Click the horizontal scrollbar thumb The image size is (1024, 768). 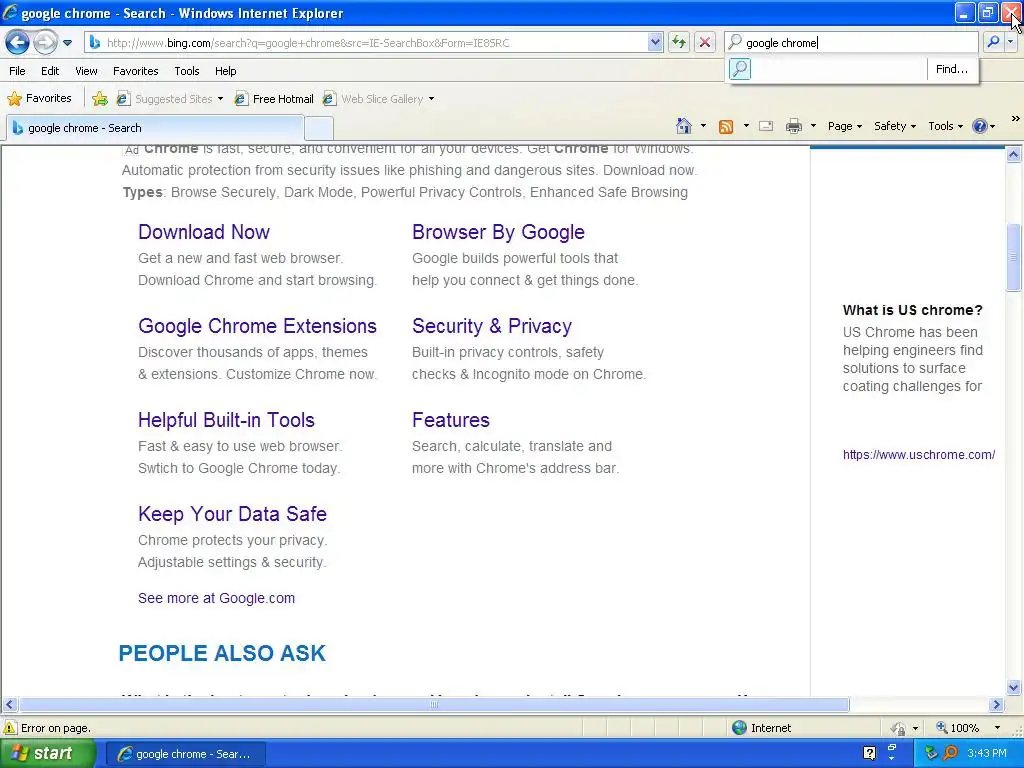(x=434, y=705)
